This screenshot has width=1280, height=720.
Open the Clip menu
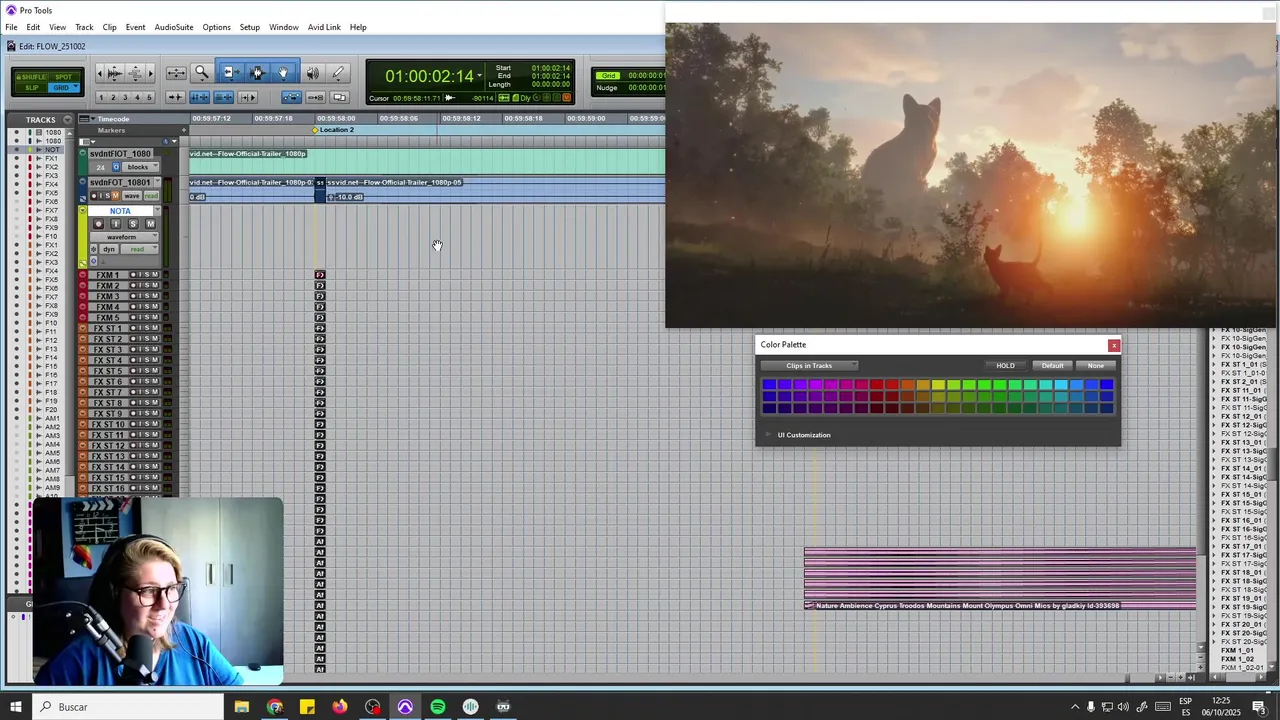click(x=109, y=27)
